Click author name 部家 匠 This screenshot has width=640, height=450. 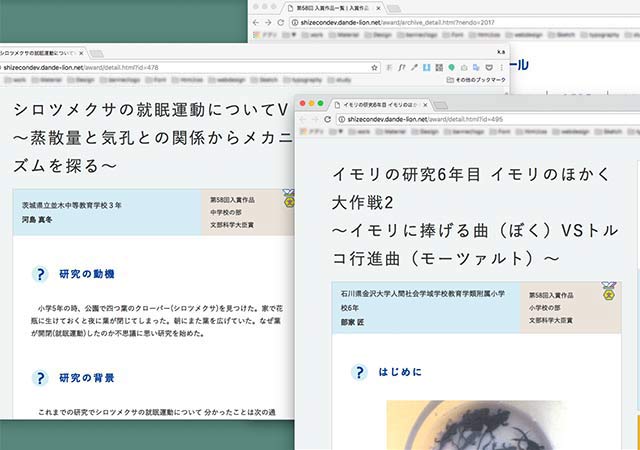(x=352, y=322)
